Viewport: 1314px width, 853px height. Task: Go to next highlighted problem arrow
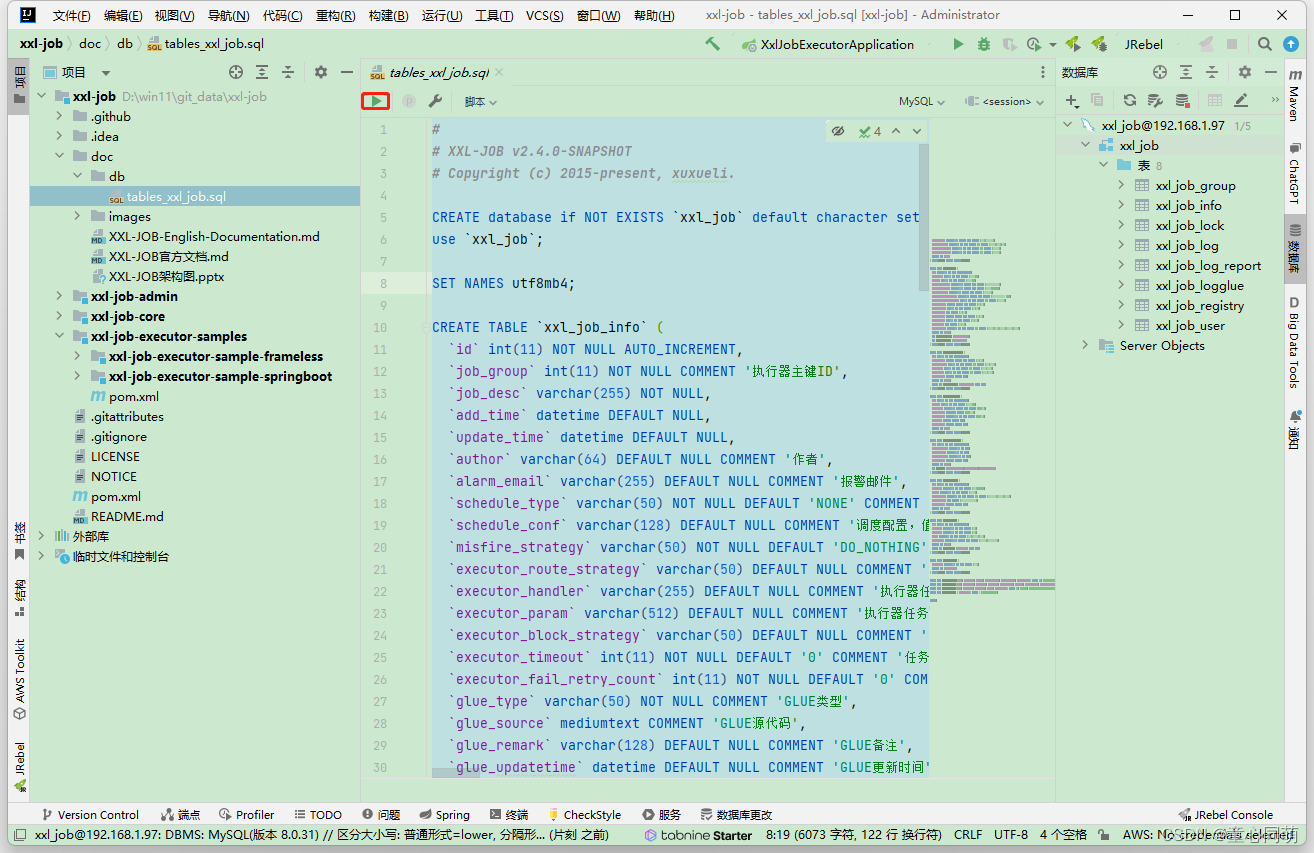[x=917, y=131]
